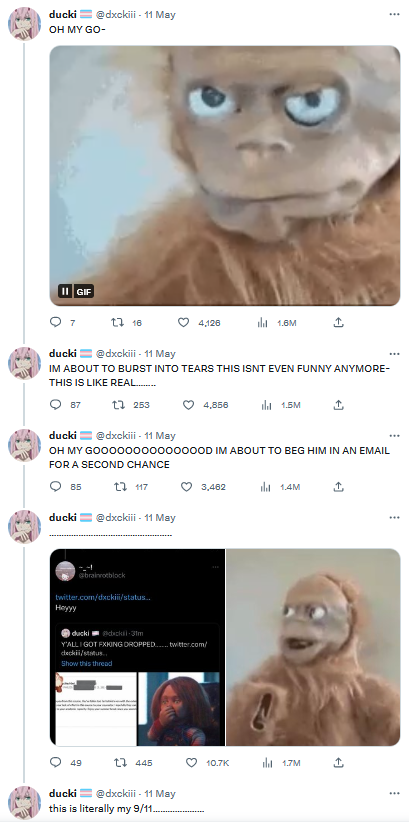Open more options for "BURST INTO TEARS" tweet
The width and height of the screenshot is (409, 822).
click(x=394, y=353)
